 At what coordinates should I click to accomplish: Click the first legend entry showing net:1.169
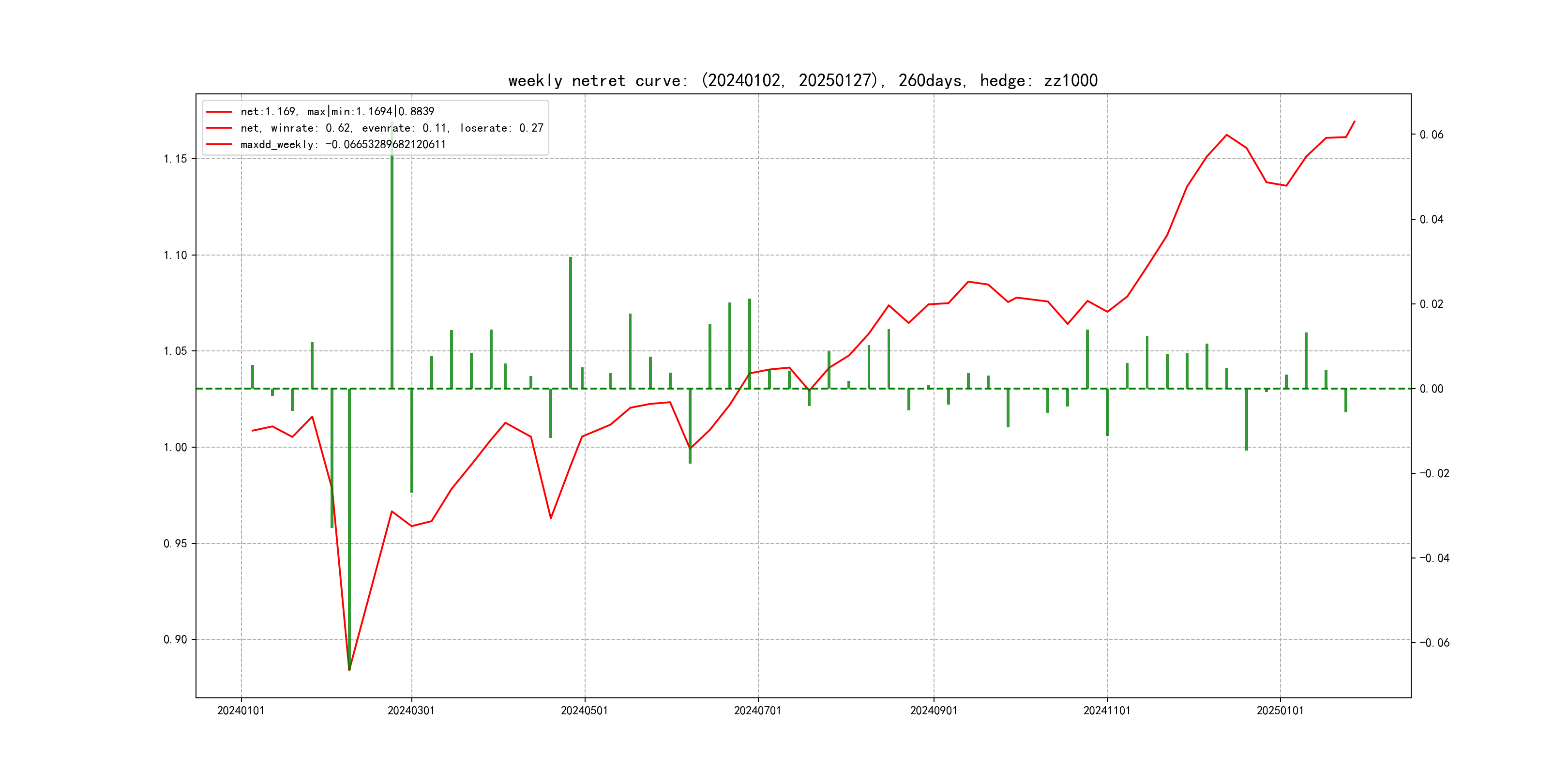[x=337, y=111]
